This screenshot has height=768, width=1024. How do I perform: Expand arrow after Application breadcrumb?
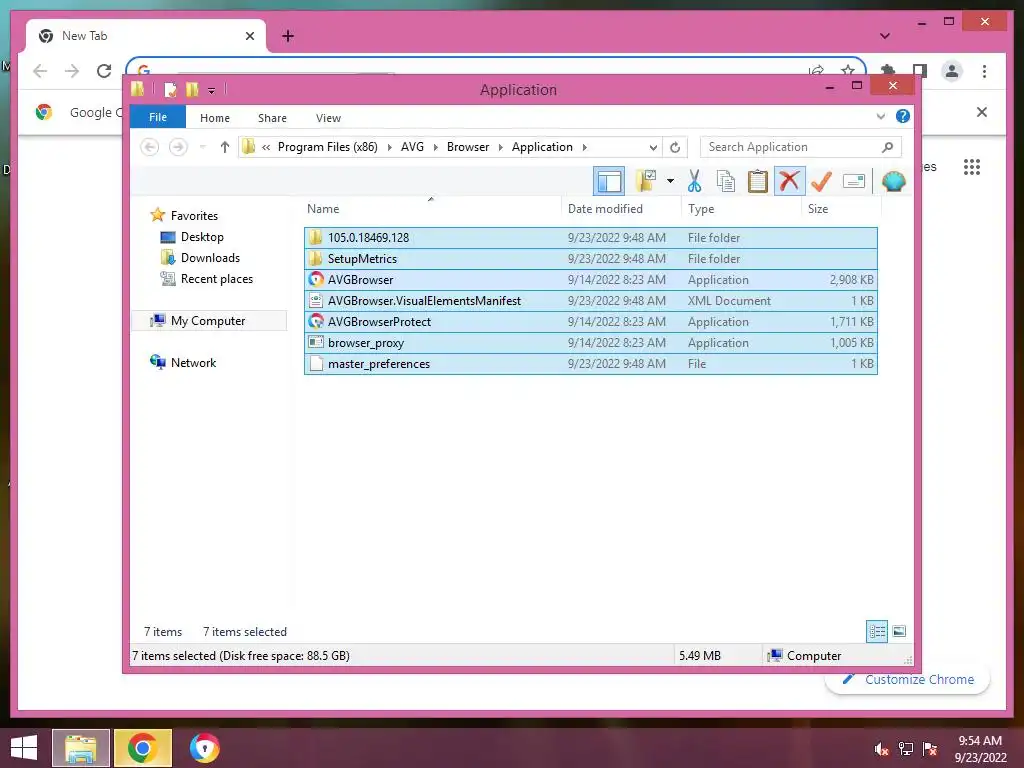point(584,147)
